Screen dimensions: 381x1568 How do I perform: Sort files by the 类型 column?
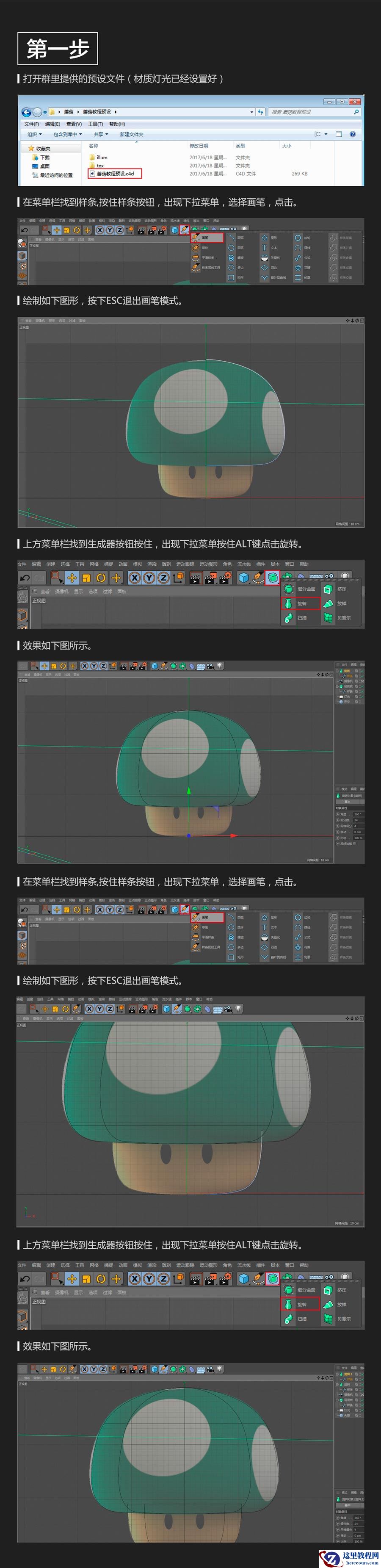pos(240,146)
